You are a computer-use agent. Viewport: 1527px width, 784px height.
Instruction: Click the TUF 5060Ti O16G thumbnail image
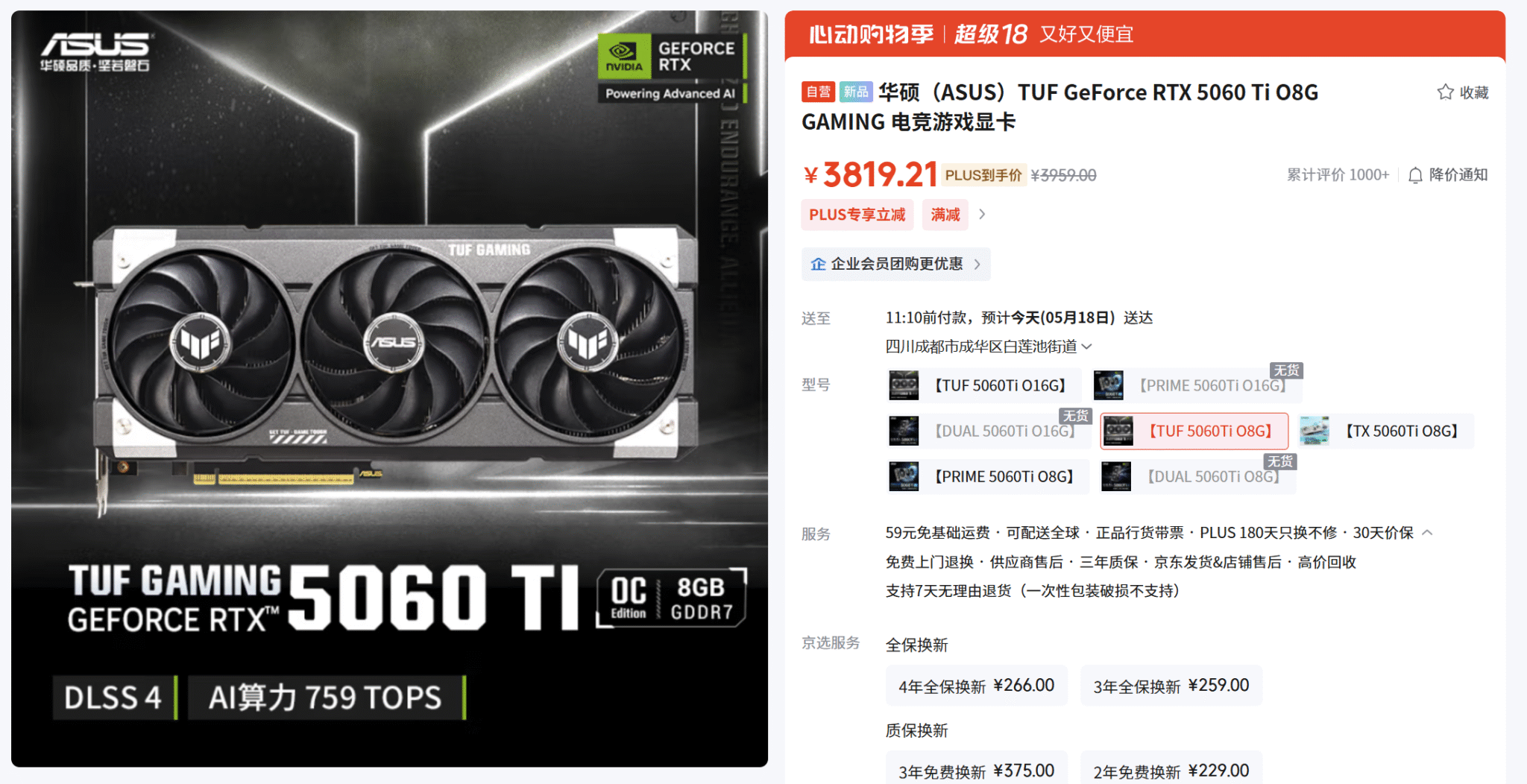(x=904, y=385)
